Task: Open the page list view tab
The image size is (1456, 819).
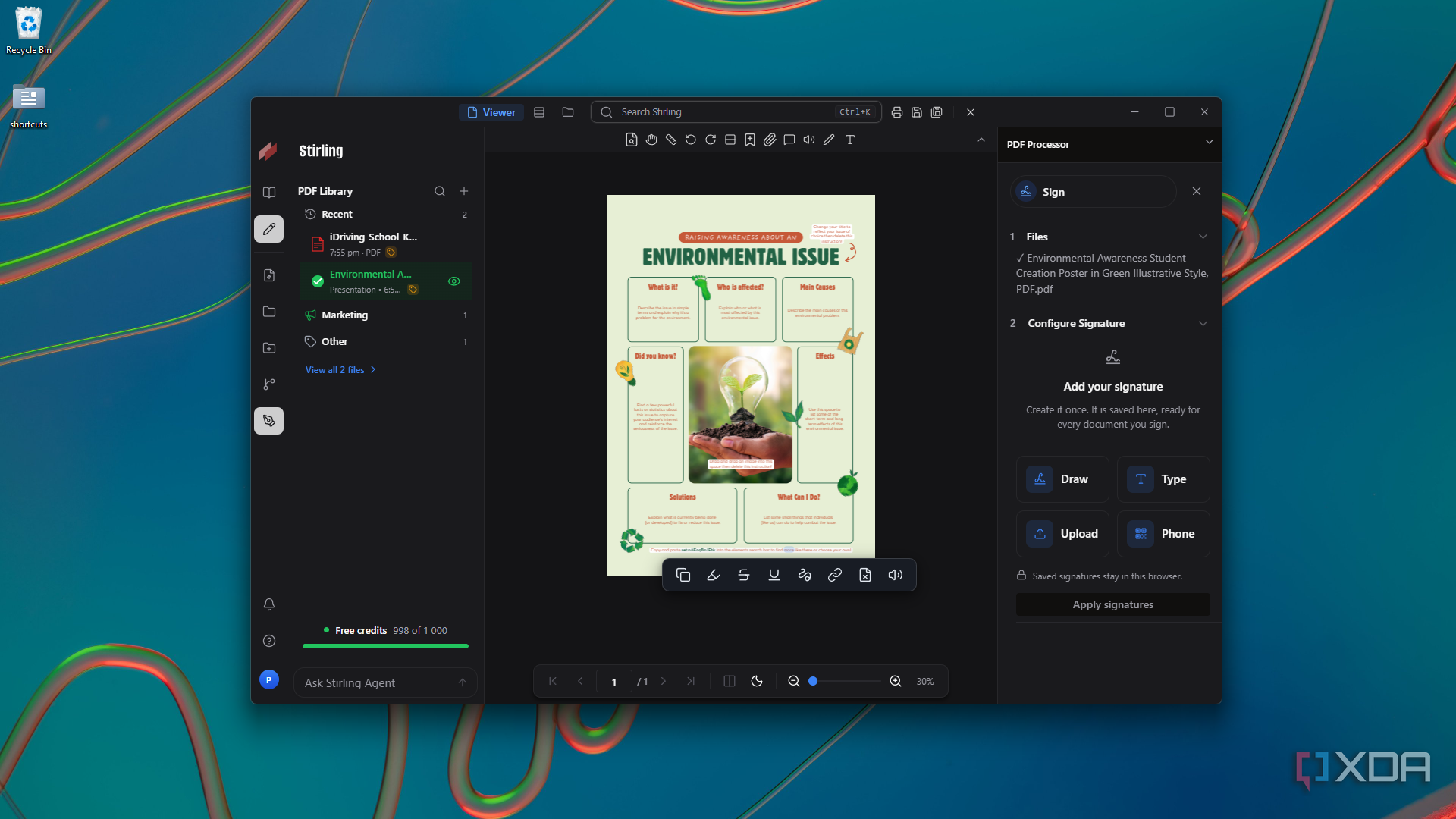Action: [539, 112]
